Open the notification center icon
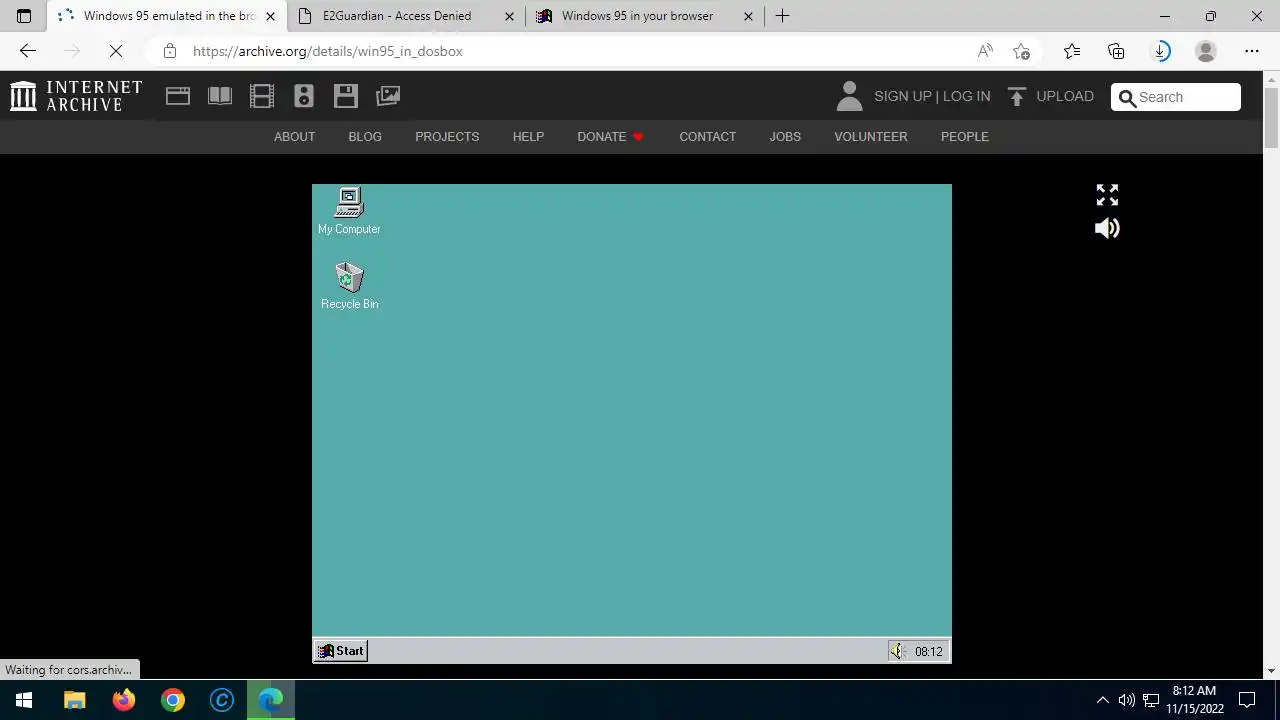This screenshot has height=720, width=1280. [1247, 700]
